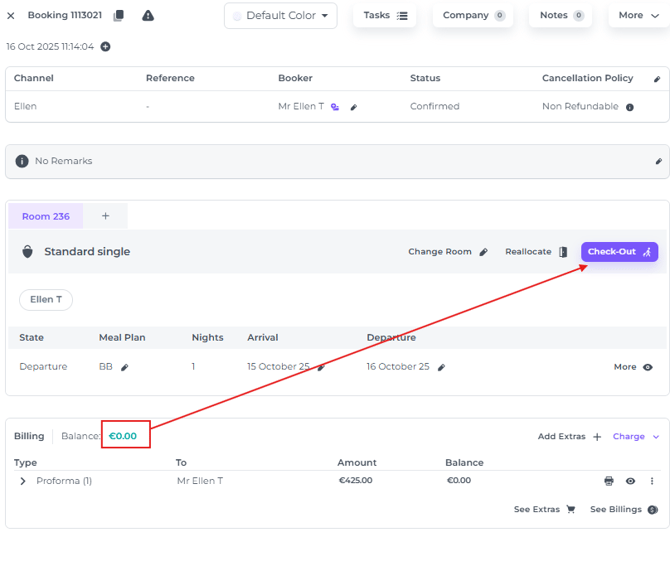670x571 pixels.
Task: Select the Room 236 tab
Action: (46, 216)
